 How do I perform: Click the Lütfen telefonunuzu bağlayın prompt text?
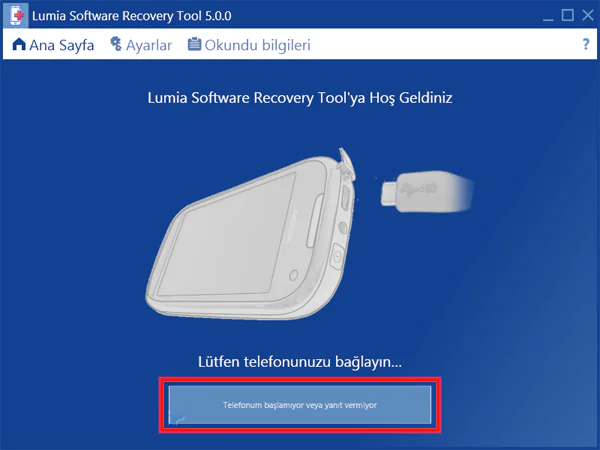coord(300,362)
